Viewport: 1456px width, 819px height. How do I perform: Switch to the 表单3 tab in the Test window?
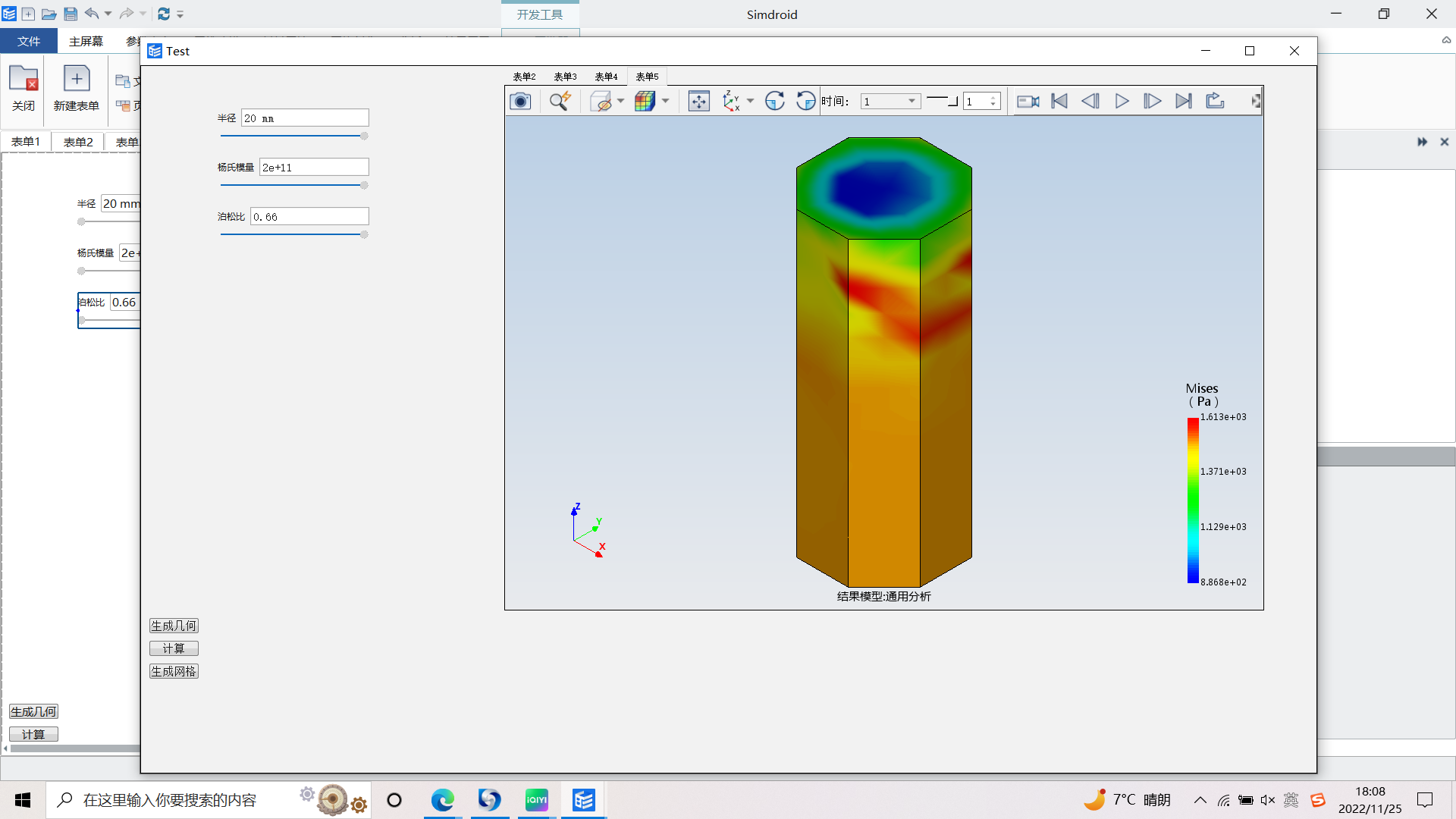565,77
